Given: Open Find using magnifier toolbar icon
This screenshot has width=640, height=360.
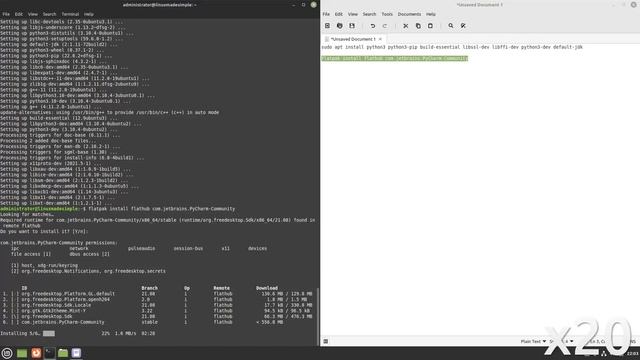Looking at the screenshot, I should 451,26.
